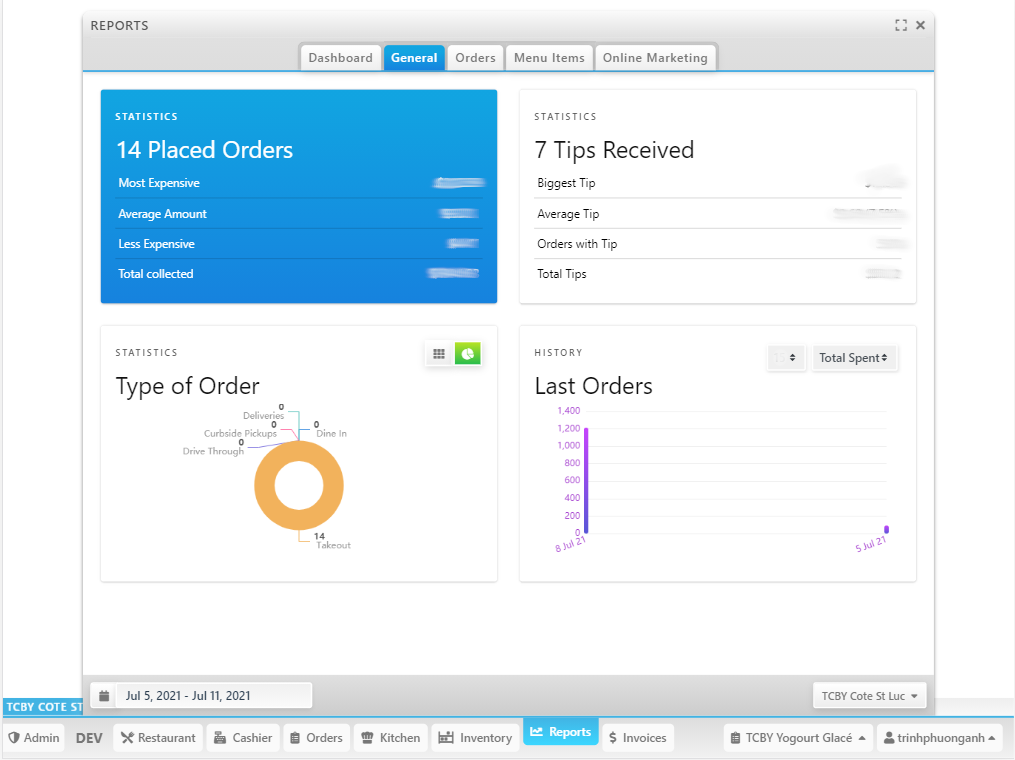Open Orders module in the bottom bar

click(x=316, y=738)
